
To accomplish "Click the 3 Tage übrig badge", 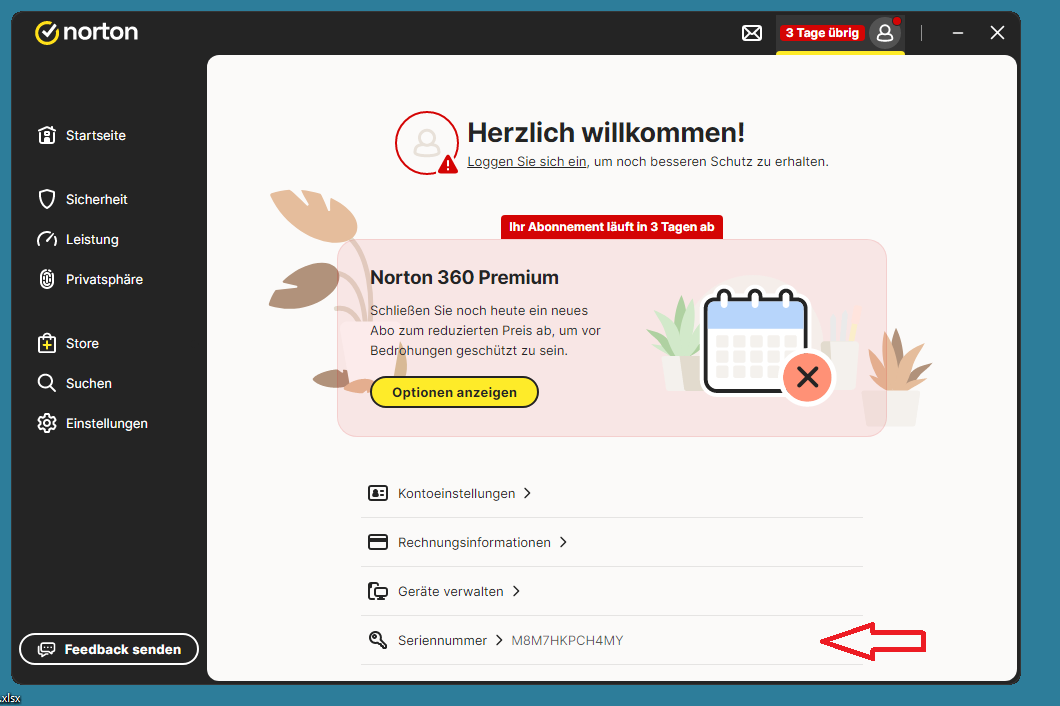I will pyautogui.click(x=821, y=33).
